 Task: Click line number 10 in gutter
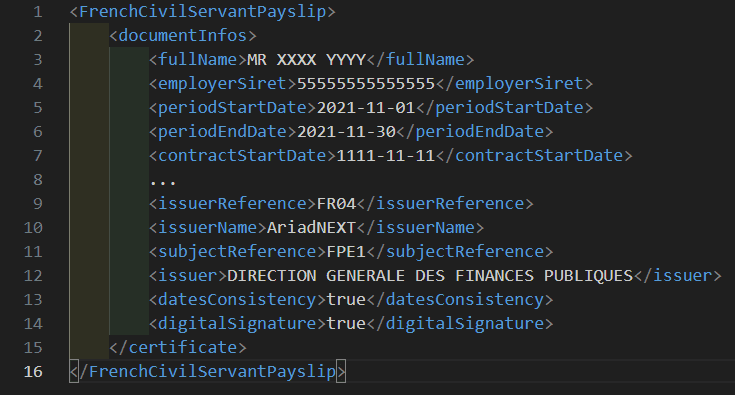(33, 228)
